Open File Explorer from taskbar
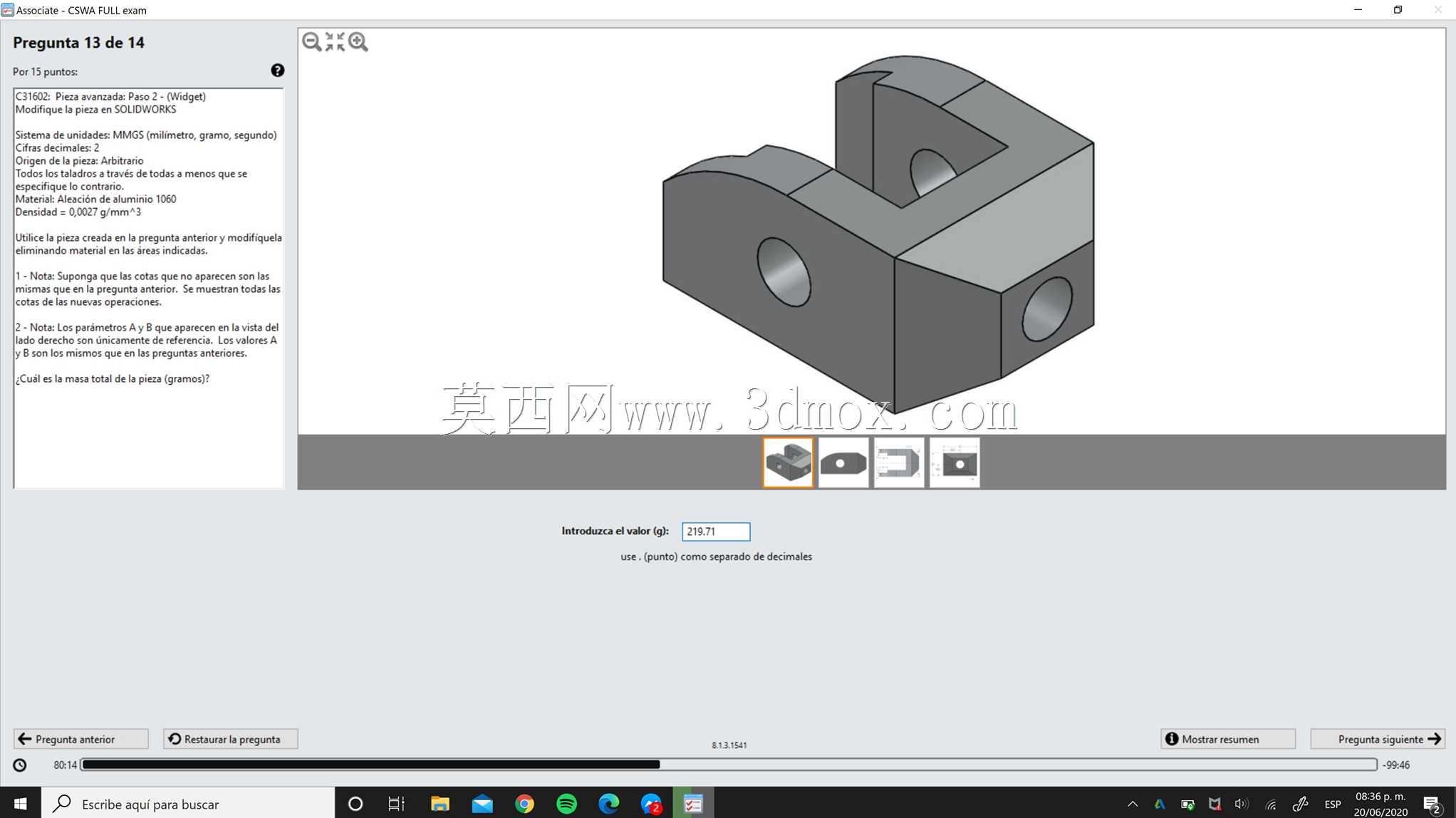Image resolution: width=1456 pixels, height=818 pixels. 440,804
